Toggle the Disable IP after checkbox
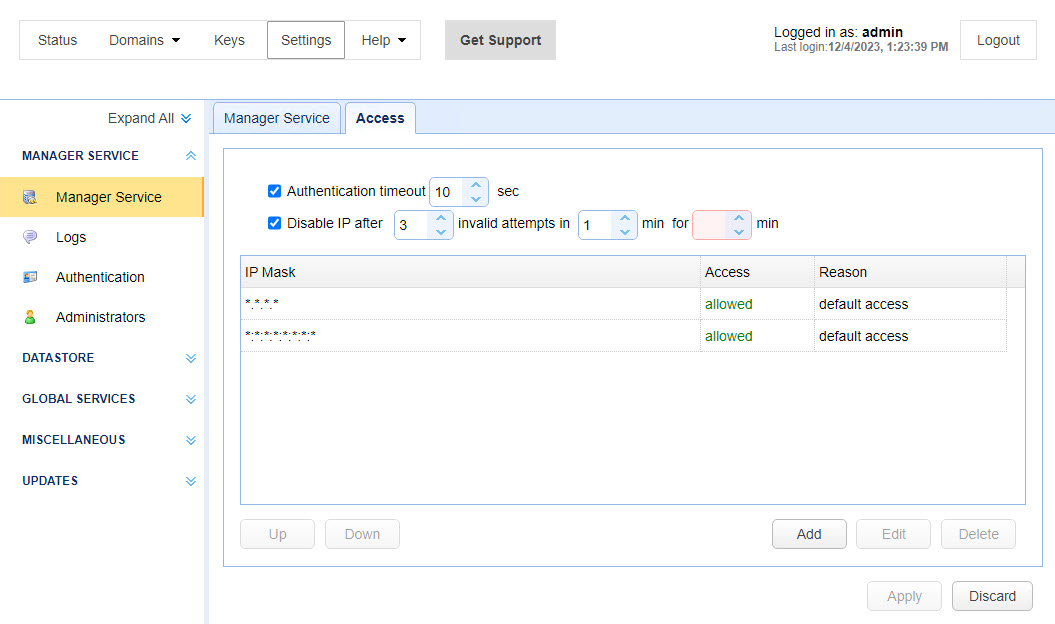Image resolution: width=1055 pixels, height=624 pixels. click(x=275, y=223)
